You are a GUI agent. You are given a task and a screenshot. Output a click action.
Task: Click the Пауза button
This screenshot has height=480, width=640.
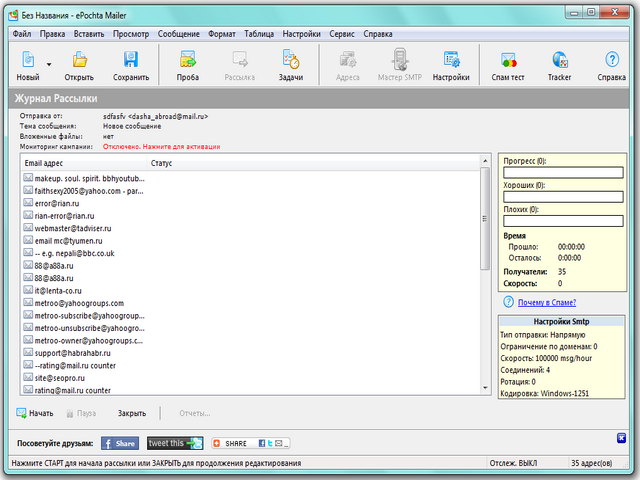pyautogui.click(x=81, y=413)
